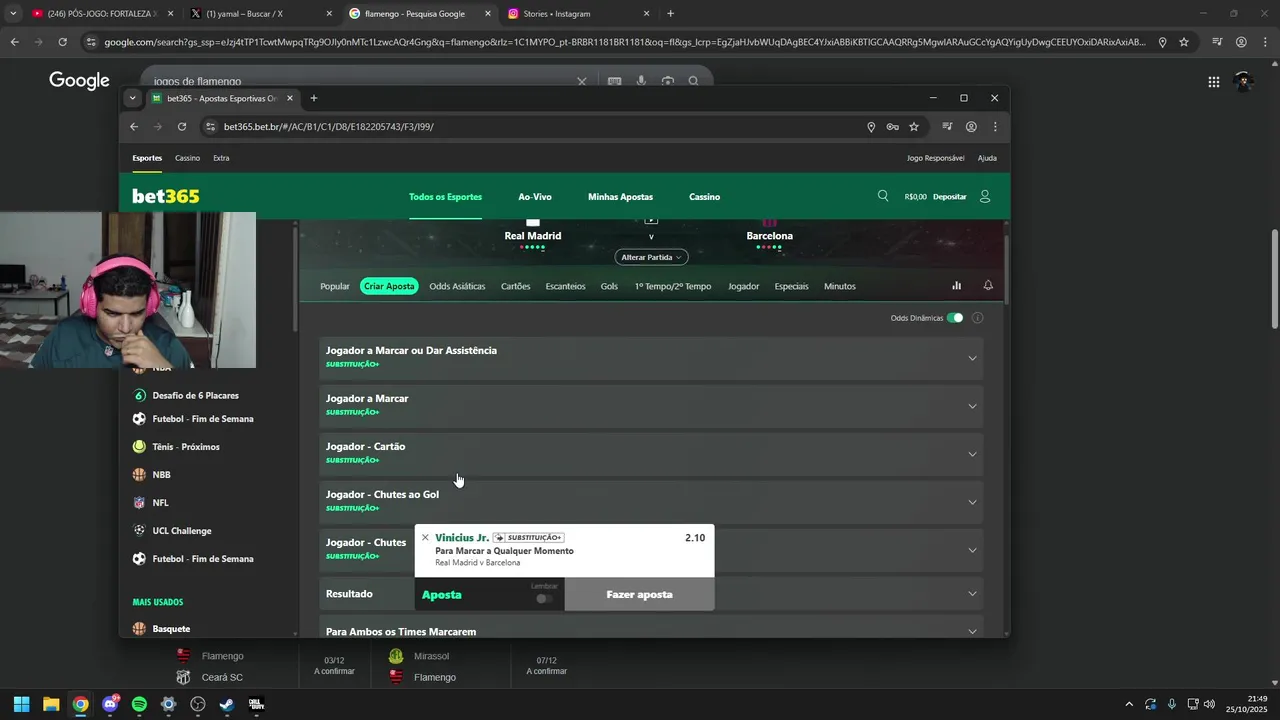Open bet365 window Chrome three-dot menu
The image size is (1280, 720).
point(995,127)
